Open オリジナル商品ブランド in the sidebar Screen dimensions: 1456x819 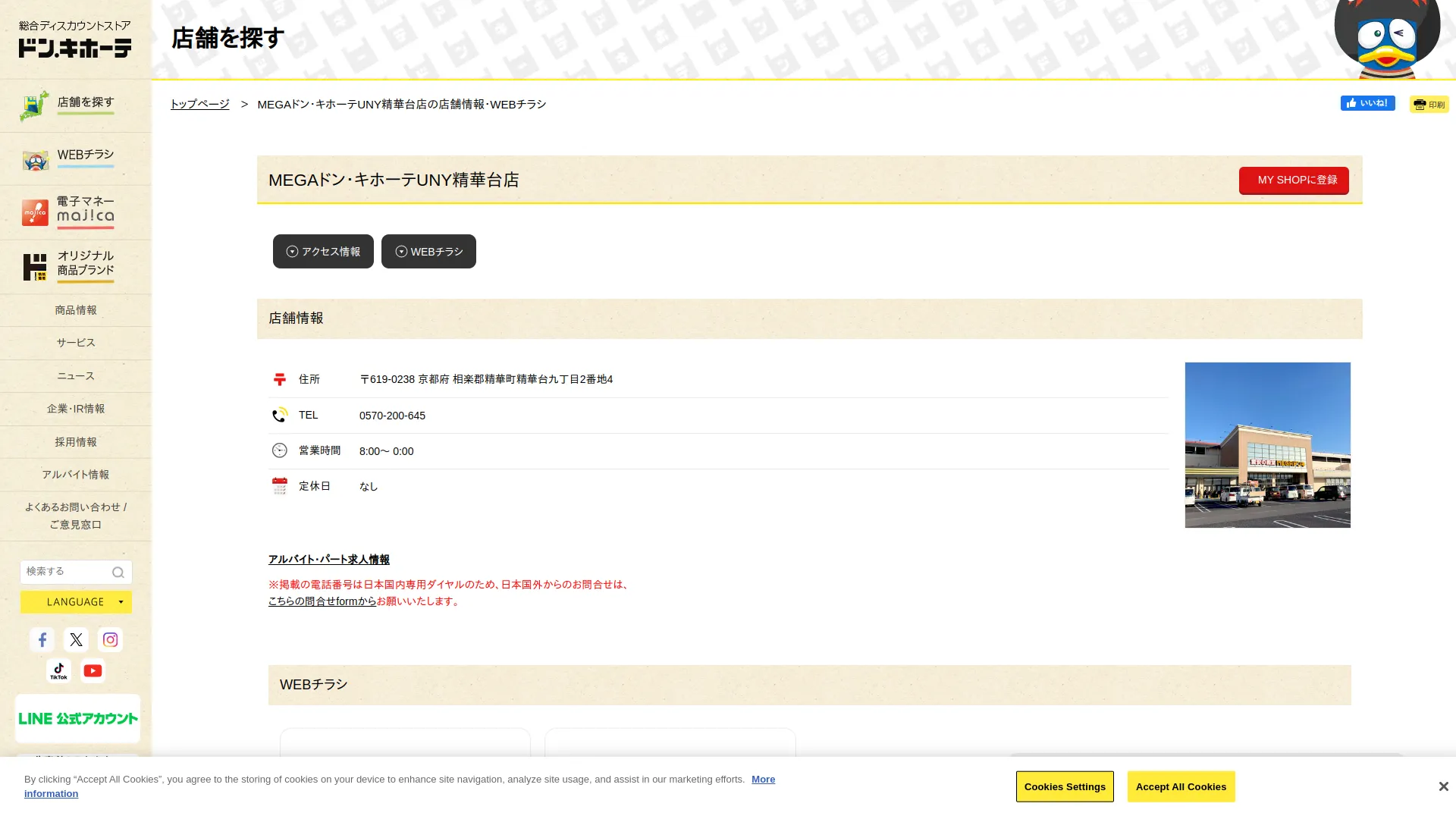click(76, 267)
